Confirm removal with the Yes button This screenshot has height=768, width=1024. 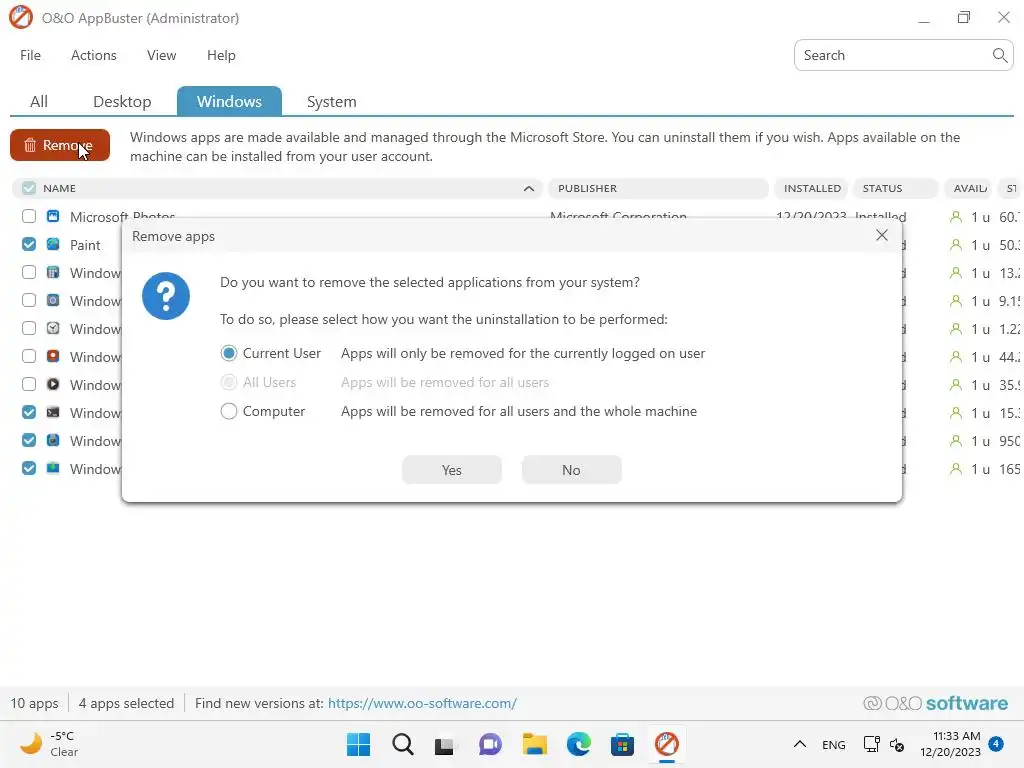click(452, 470)
